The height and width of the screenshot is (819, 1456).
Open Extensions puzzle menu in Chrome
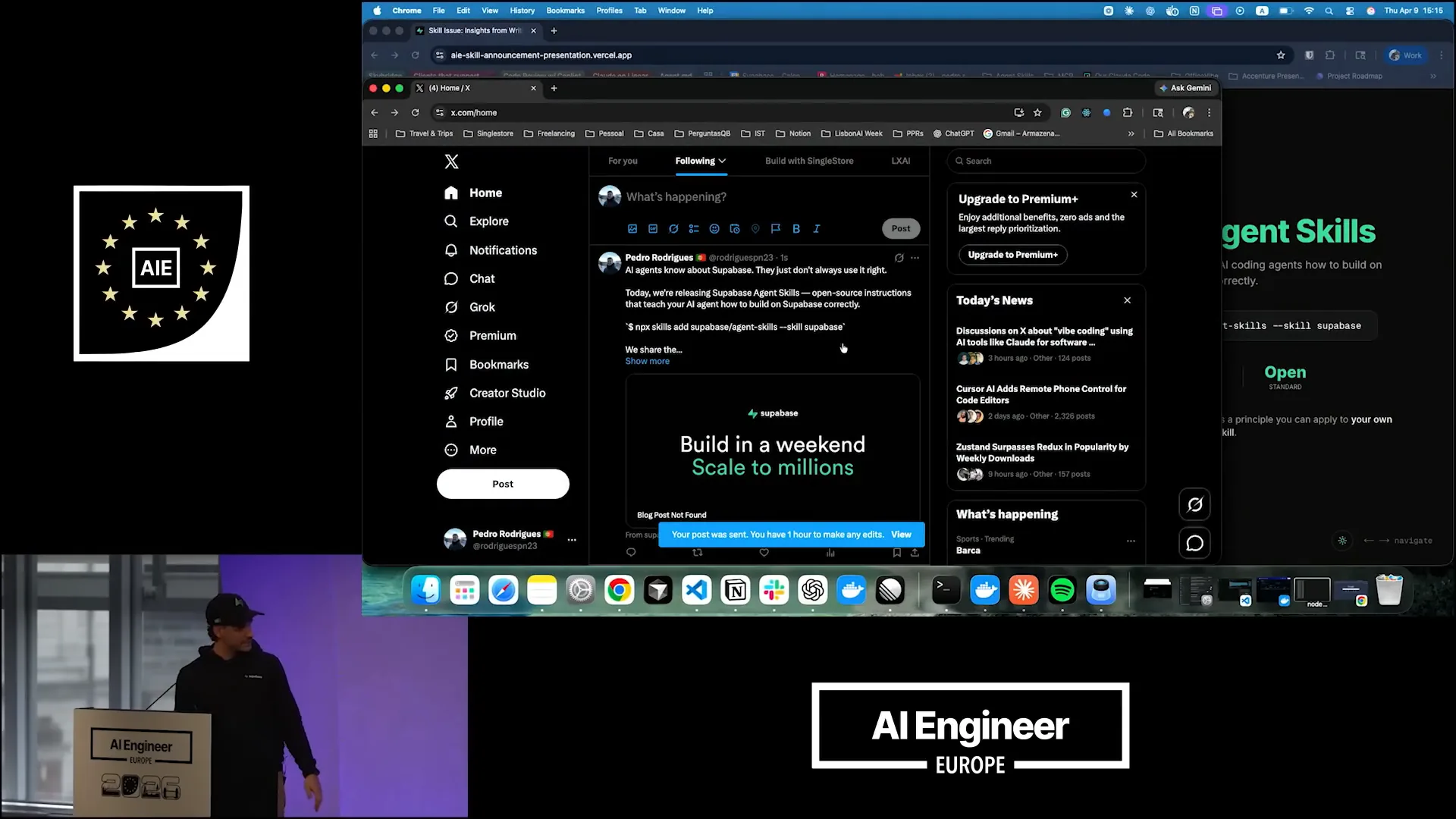(x=1128, y=112)
